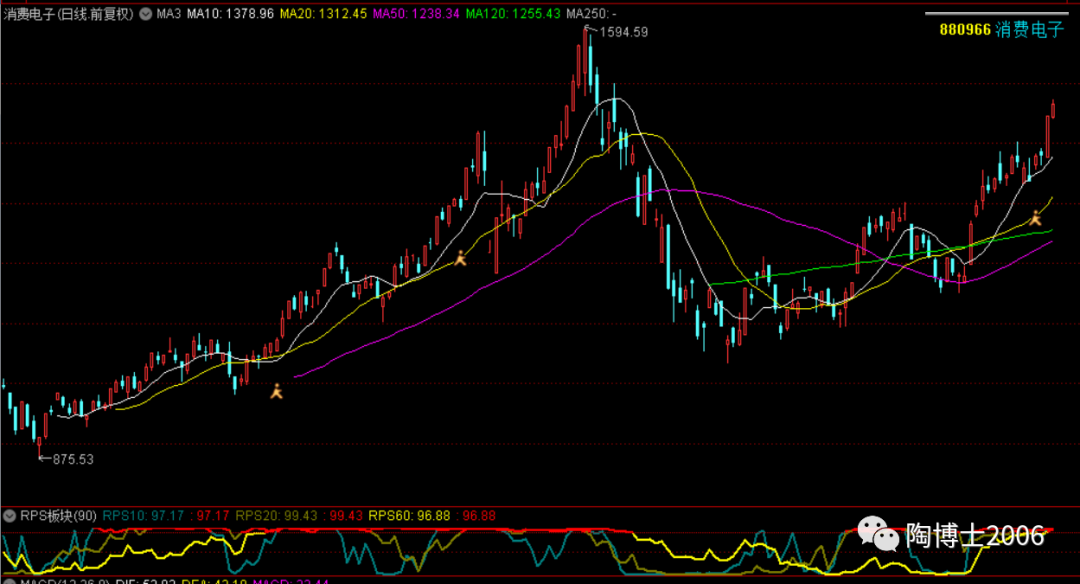Click the MA3 indicator label
The image size is (1080, 584).
pos(169,14)
